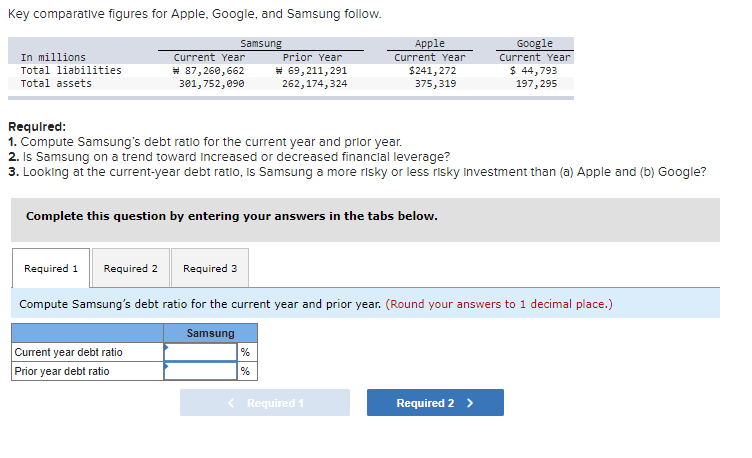752x458 pixels.
Task: Select Google total assets 197,295
Action: click(x=536, y=83)
